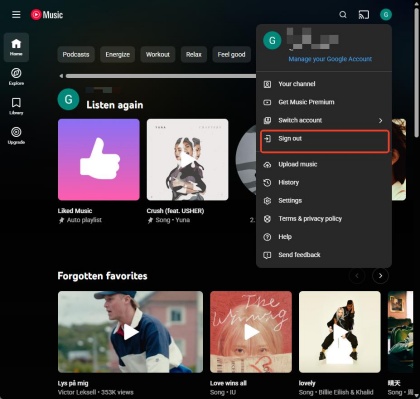Viewport: 420px width, 399px height.
Task: Play the Lys på mig video thumbnail
Action: [130, 332]
